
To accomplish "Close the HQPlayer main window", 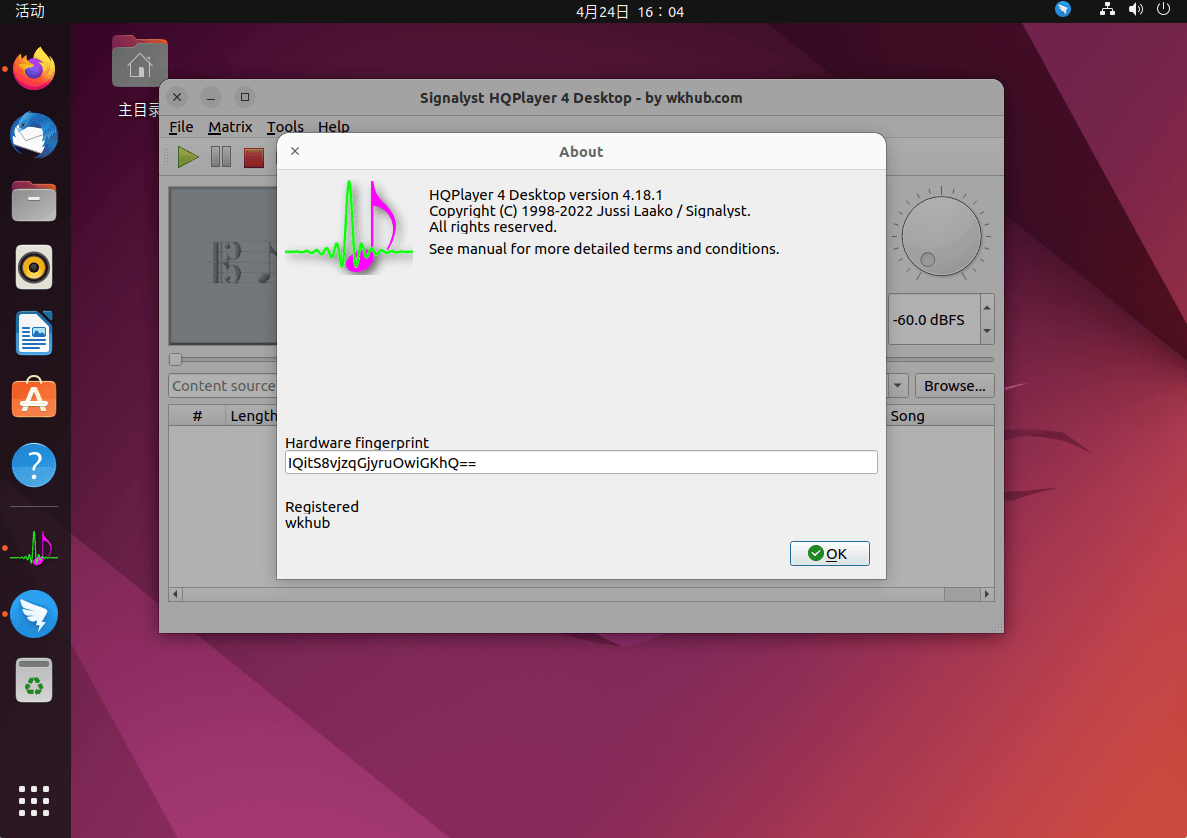I will click(177, 98).
